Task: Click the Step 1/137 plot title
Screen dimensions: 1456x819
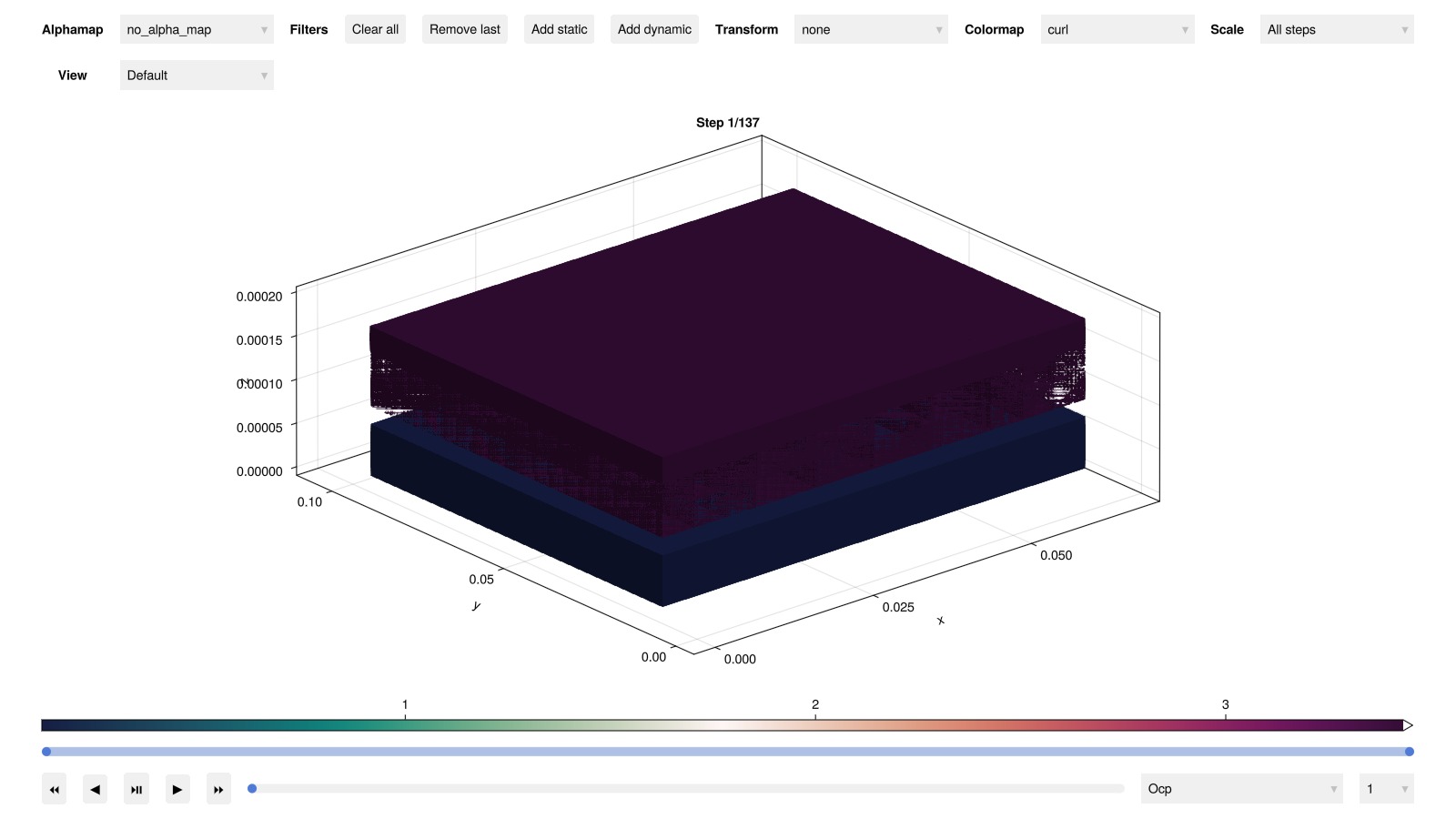Action: tap(727, 123)
